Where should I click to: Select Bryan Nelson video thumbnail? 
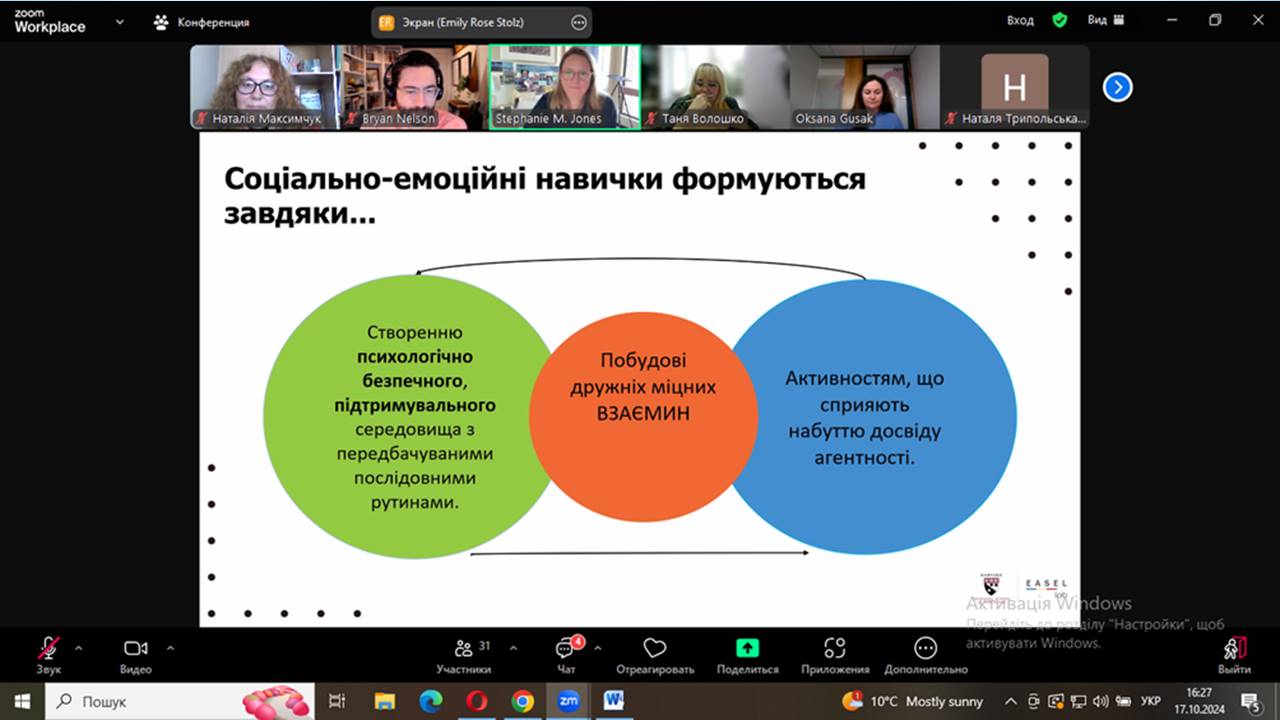pyautogui.click(x=413, y=87)
